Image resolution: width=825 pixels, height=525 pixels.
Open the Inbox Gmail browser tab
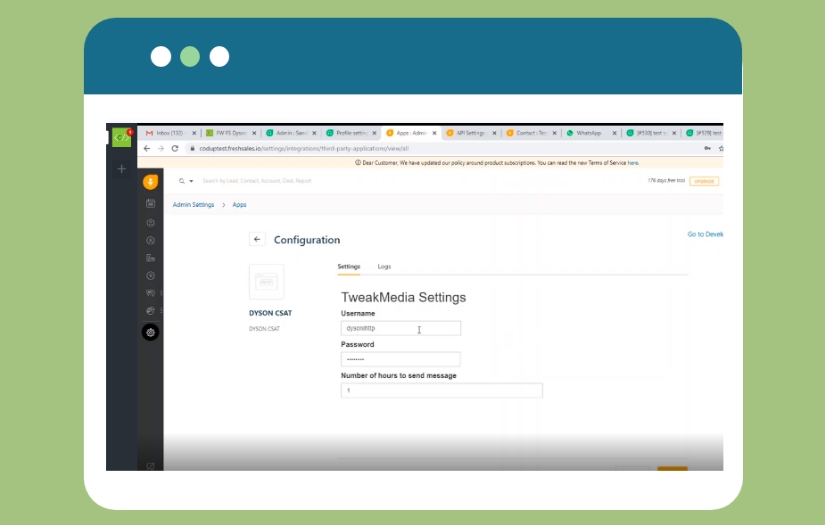click(x=168, y=133)
